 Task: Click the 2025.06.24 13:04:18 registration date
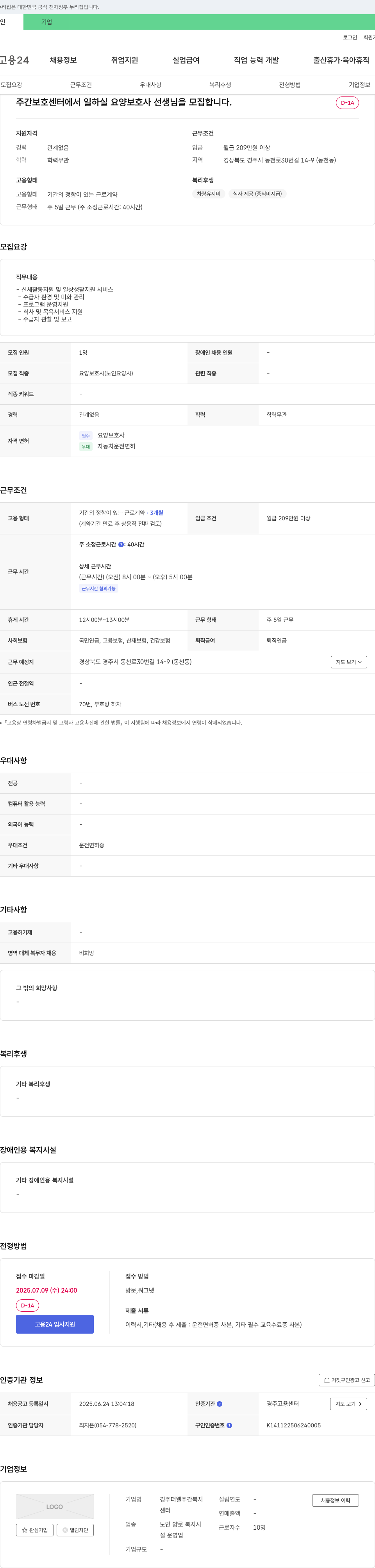pyautogui.click(x=107, y=1404)
